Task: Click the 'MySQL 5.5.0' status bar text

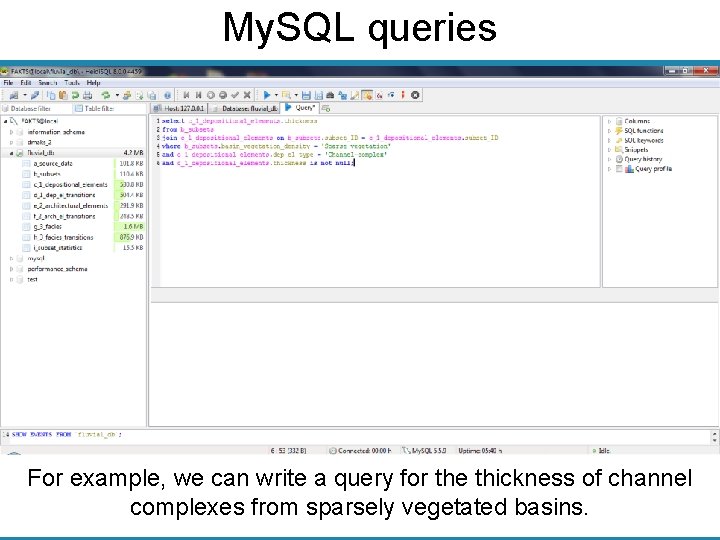Action: (x=429, y=450)
